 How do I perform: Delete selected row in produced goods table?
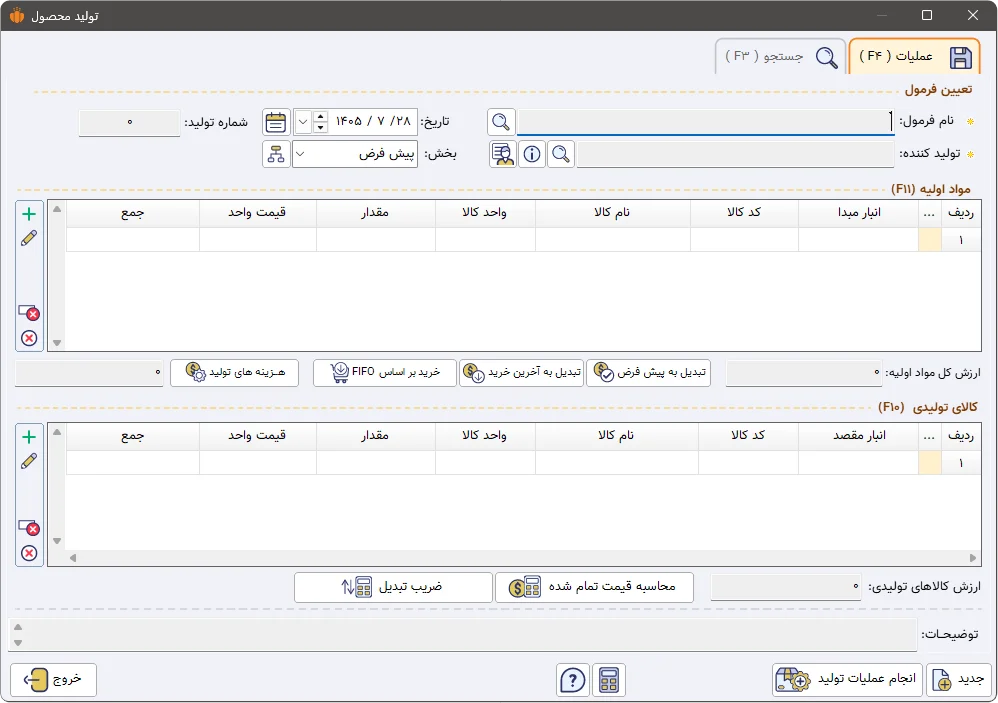[x=29, y=527]
